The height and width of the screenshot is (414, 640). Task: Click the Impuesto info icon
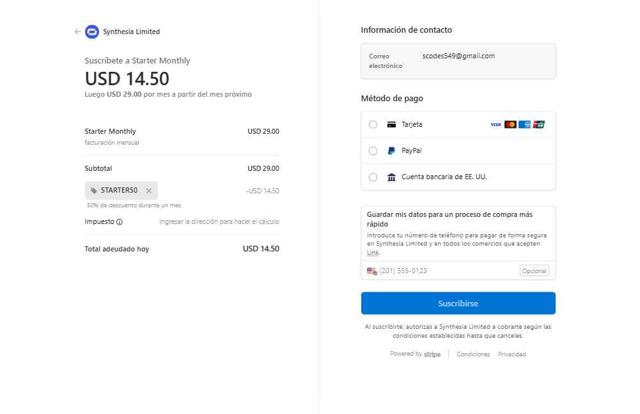[x=120, y=222]
